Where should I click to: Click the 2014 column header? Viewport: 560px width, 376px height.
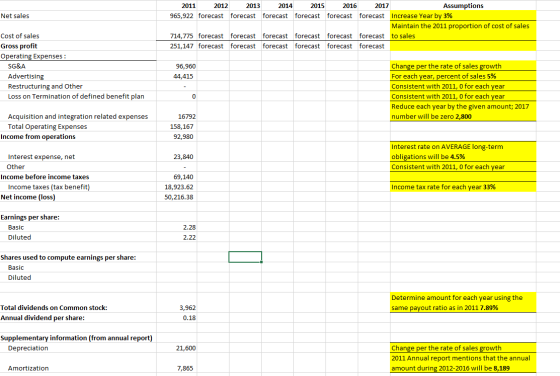pyautogui.click(x=285, y=5)
